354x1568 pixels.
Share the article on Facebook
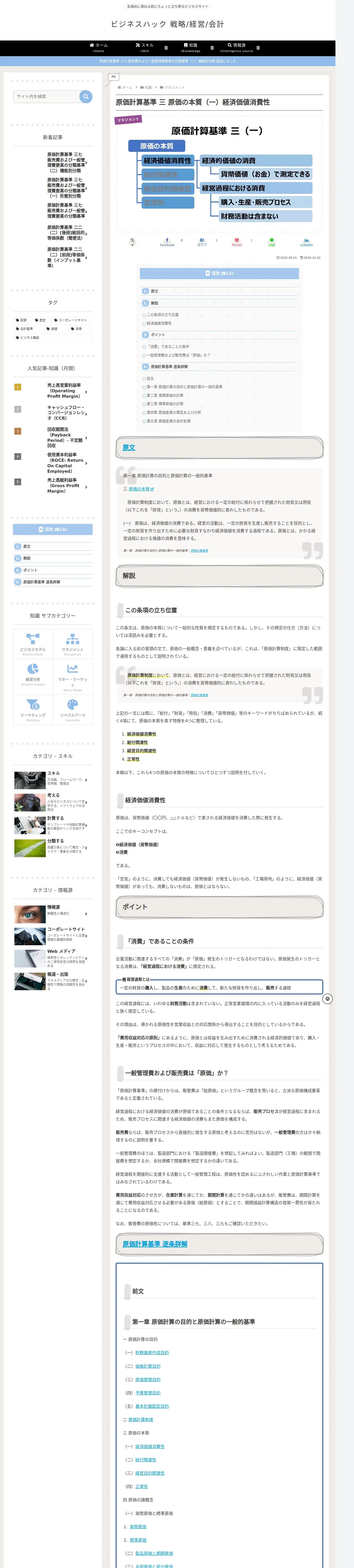coord(167,242)
